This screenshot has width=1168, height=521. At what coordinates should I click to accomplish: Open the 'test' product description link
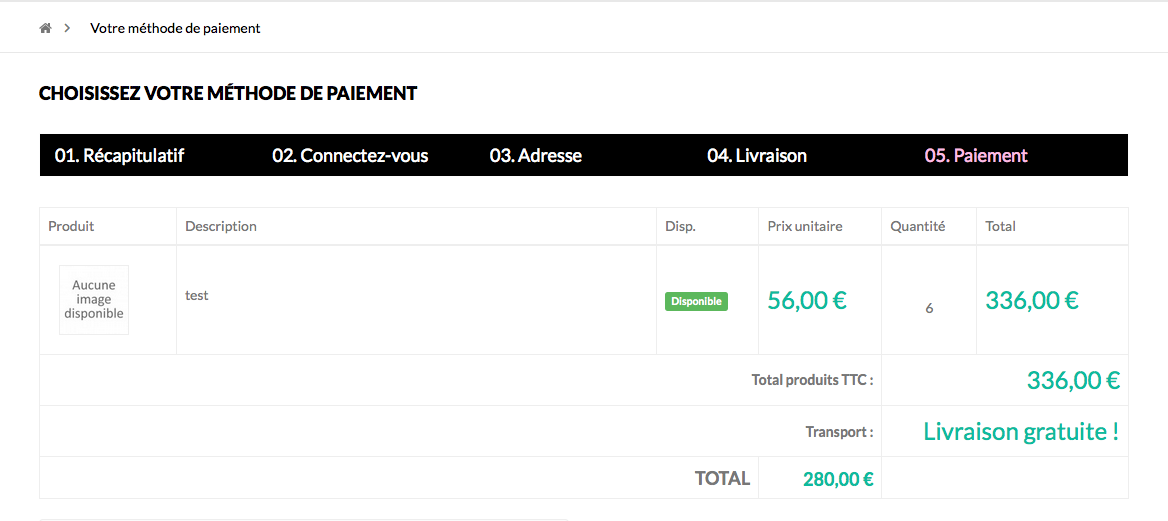coord(197,295)
